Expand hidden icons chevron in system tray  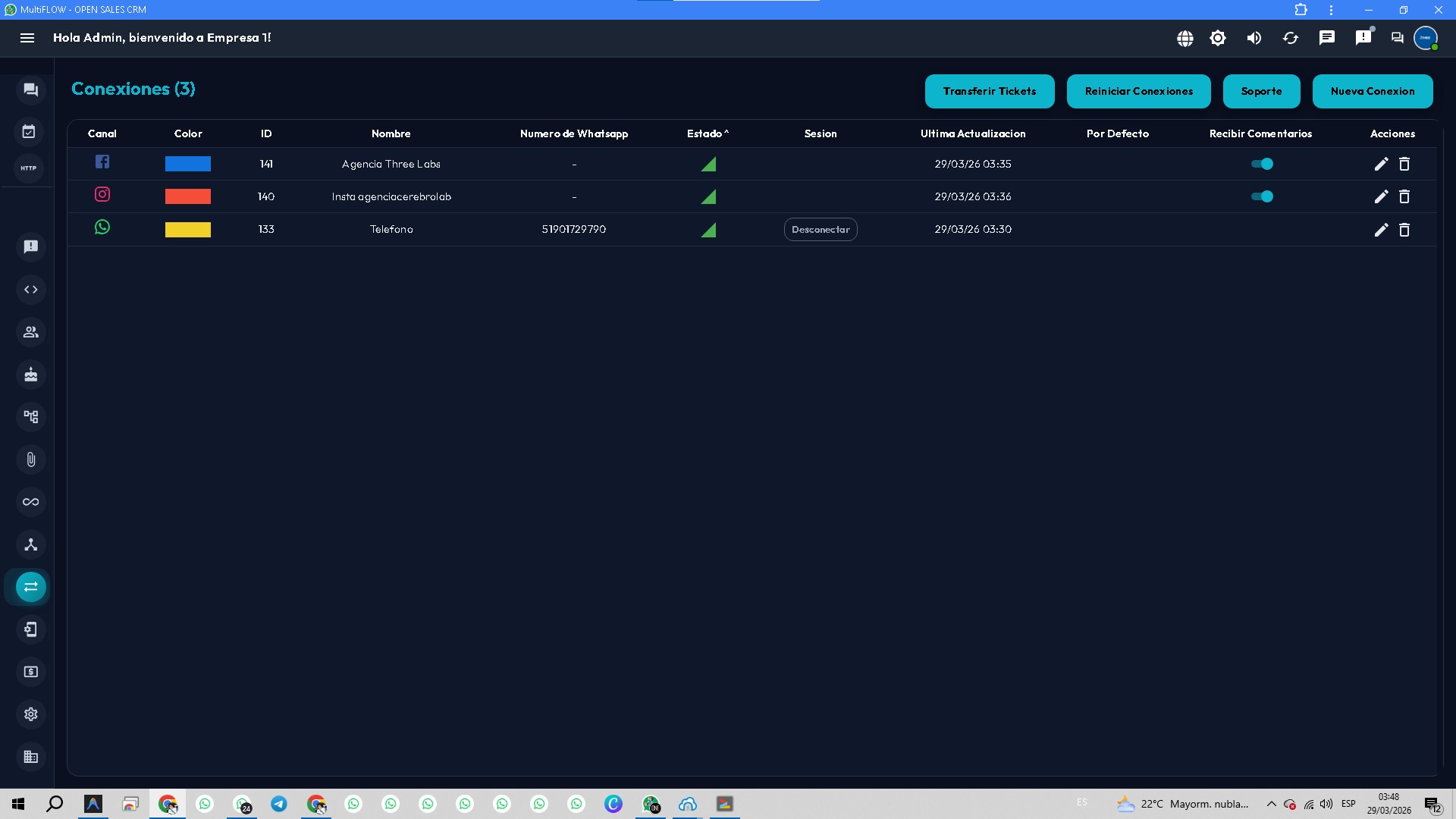(x=1272, y=804)
